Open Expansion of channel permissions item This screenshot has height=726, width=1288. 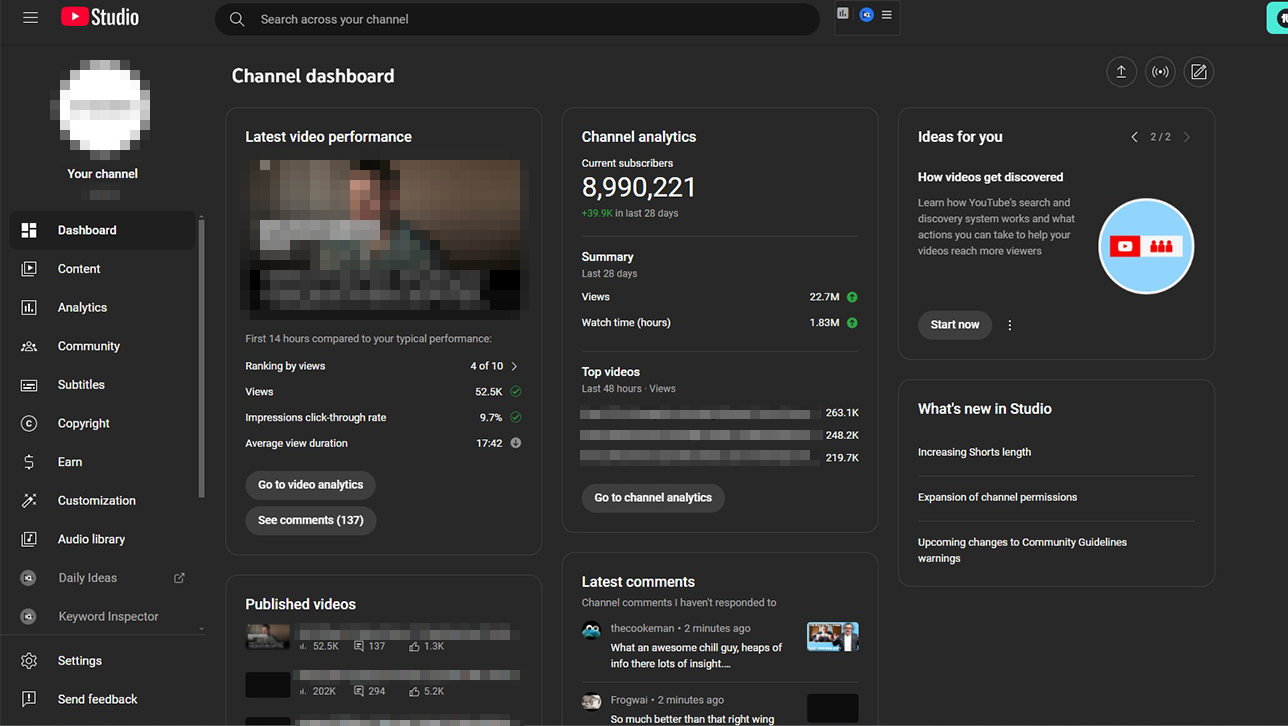[998, 497]
